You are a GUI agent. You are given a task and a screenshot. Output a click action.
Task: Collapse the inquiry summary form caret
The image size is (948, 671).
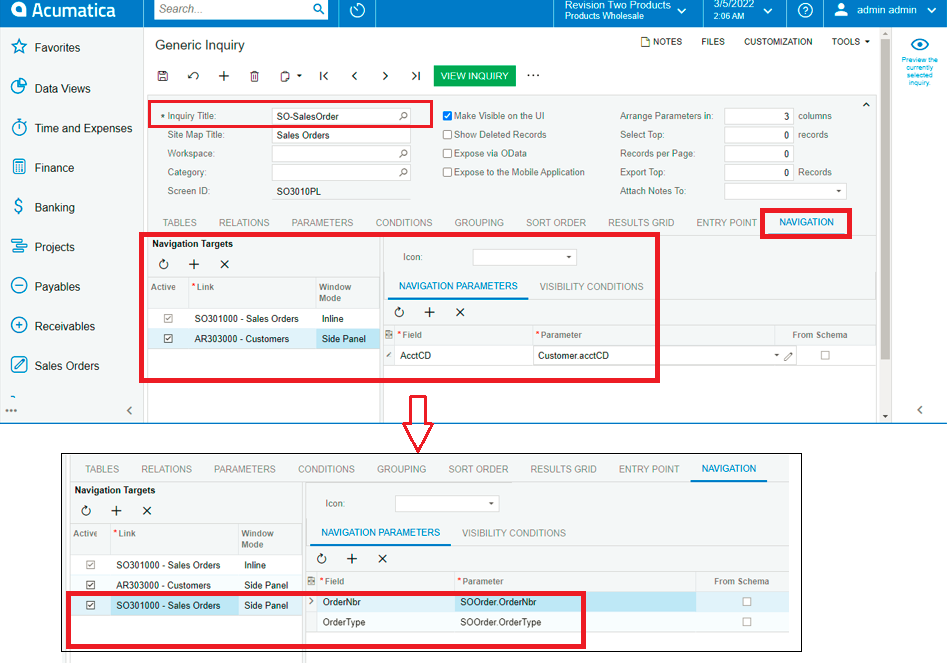tap(866, 105)
